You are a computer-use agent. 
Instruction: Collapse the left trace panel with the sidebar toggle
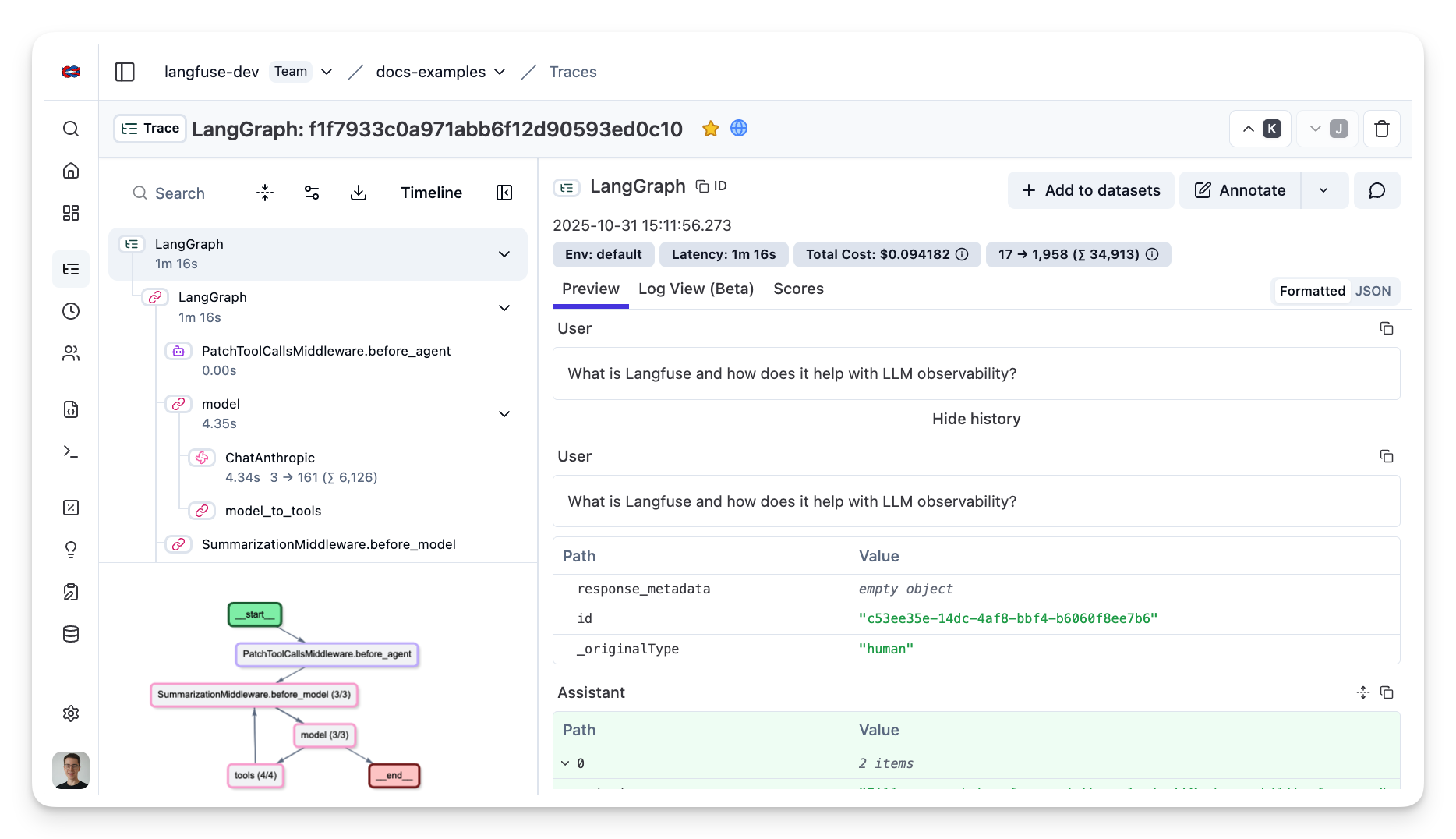click(x=504, y=192)
